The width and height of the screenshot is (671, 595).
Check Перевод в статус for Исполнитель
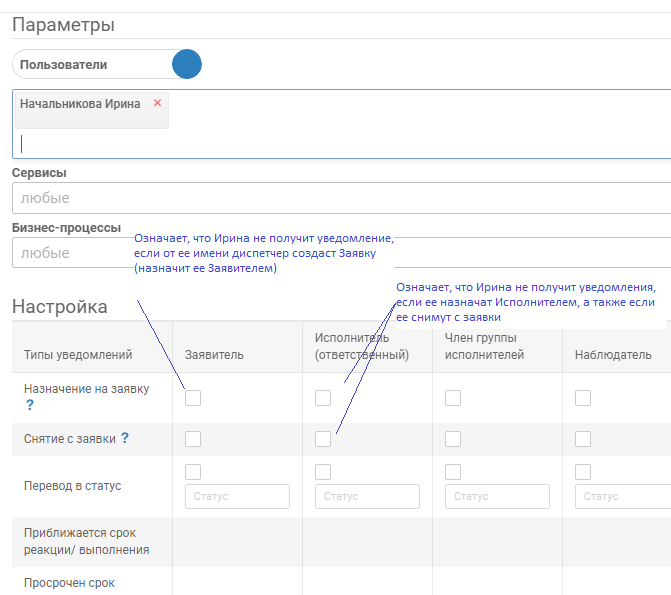323,471
